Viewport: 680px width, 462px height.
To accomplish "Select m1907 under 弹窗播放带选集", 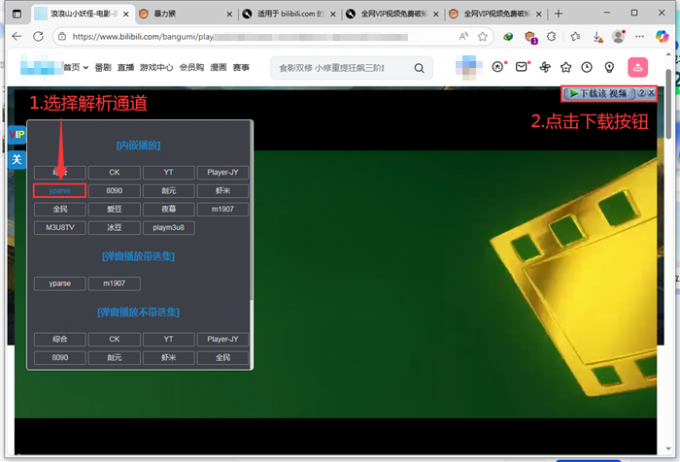I will pos(114,283).
